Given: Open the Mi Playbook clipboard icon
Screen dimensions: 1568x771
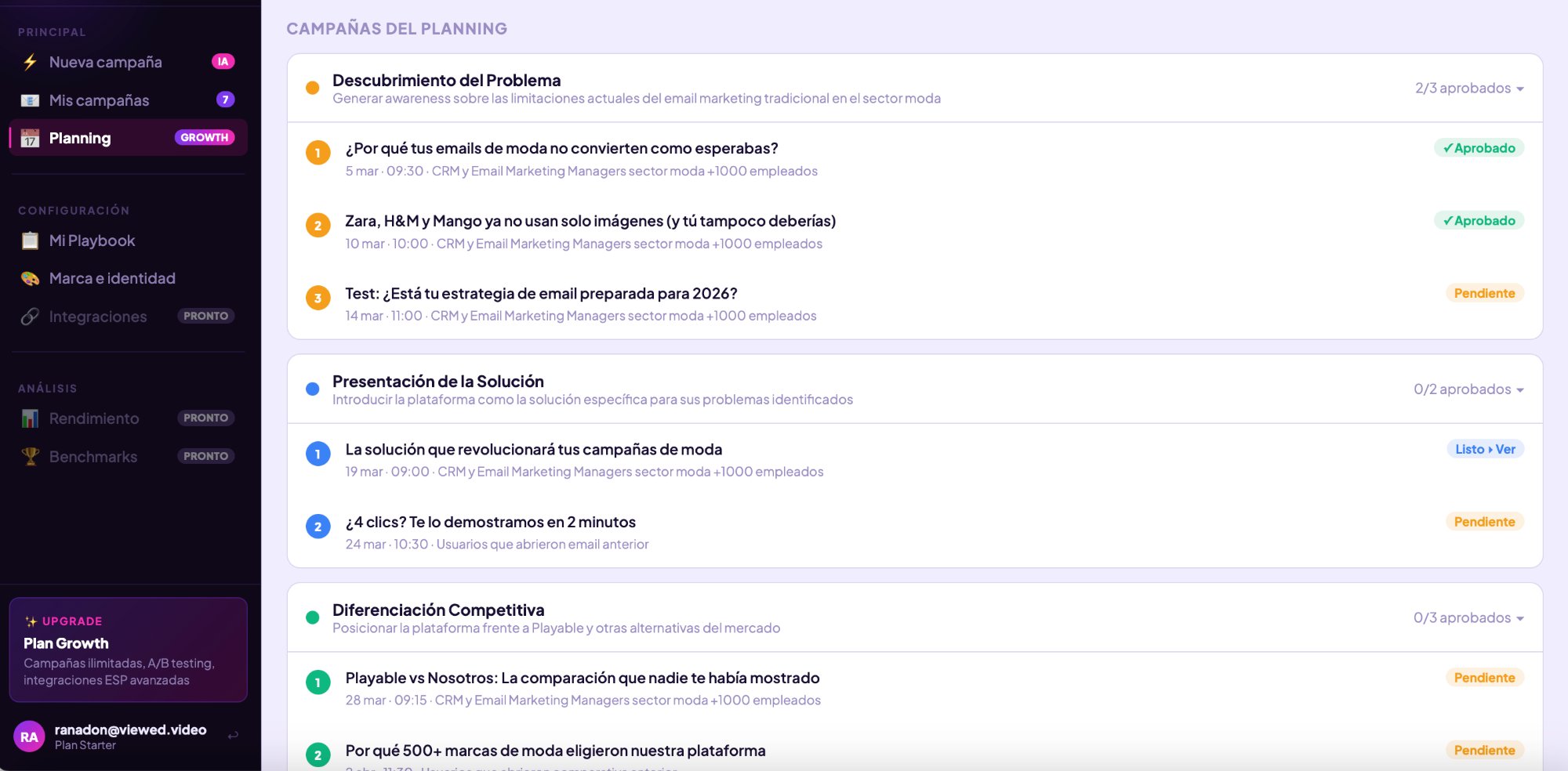Looking at the screenshot, I should click(x=30, y=241).
